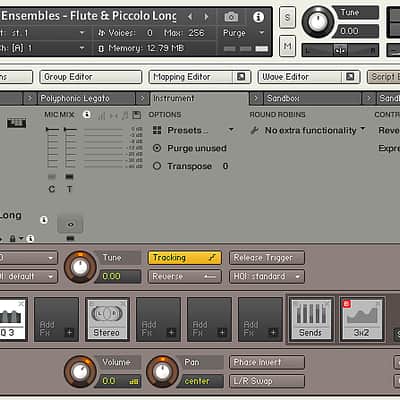Open the No extra functionality dropdown
This screenshot has width=400, height=400.
[x=363, y=129]
